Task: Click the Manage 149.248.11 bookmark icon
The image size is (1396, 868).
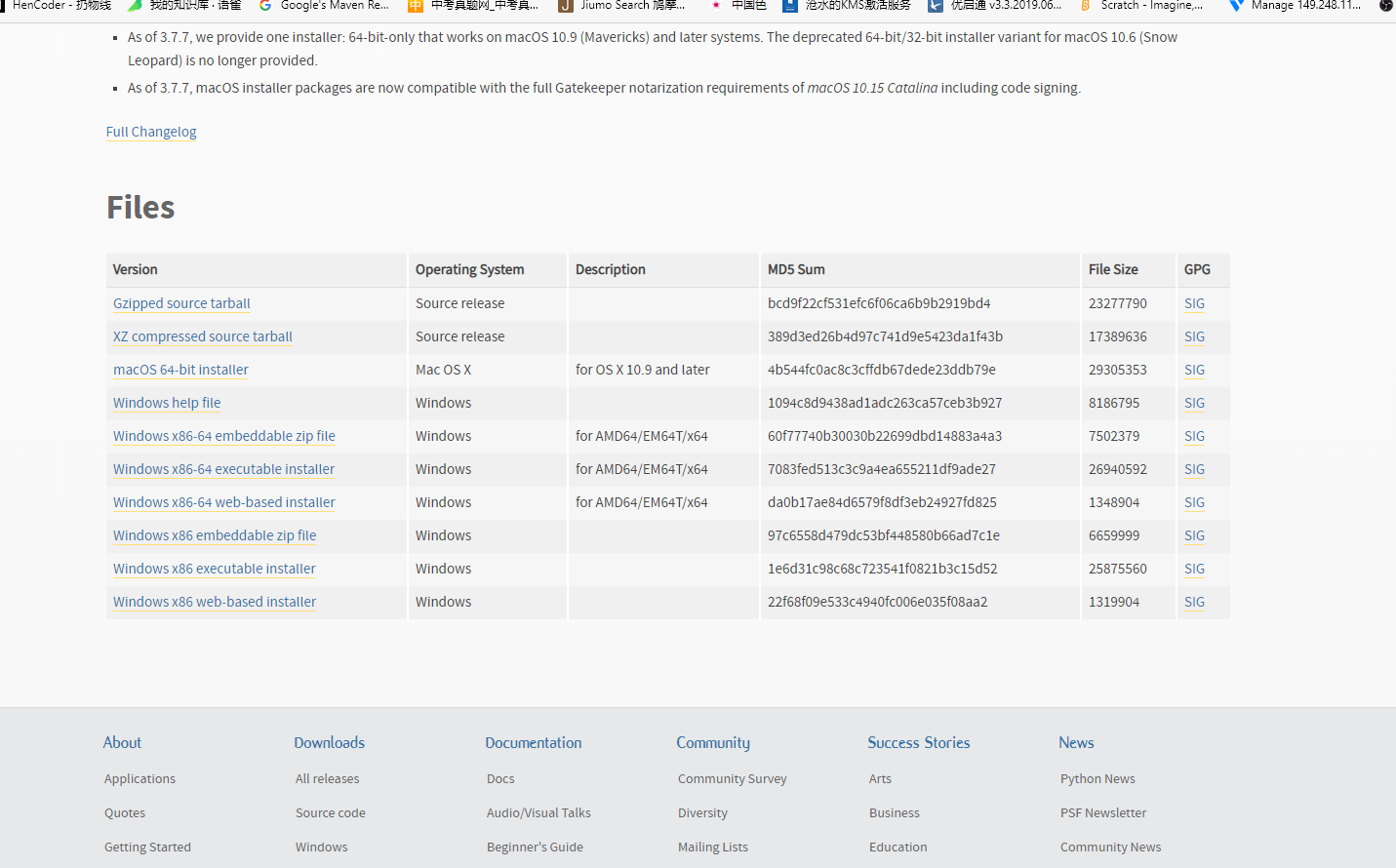Action: [1236, 5]
